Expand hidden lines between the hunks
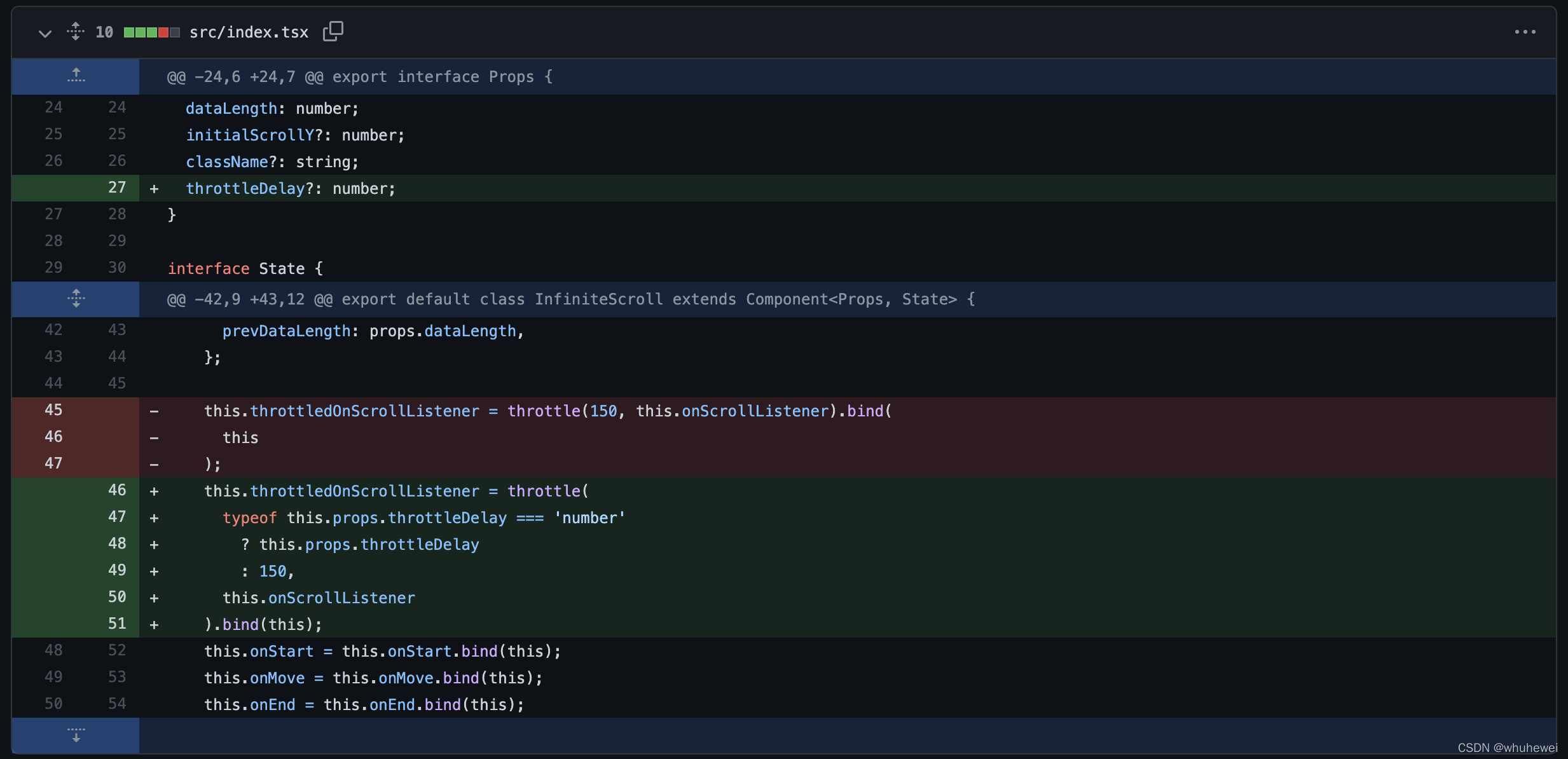 76,298
